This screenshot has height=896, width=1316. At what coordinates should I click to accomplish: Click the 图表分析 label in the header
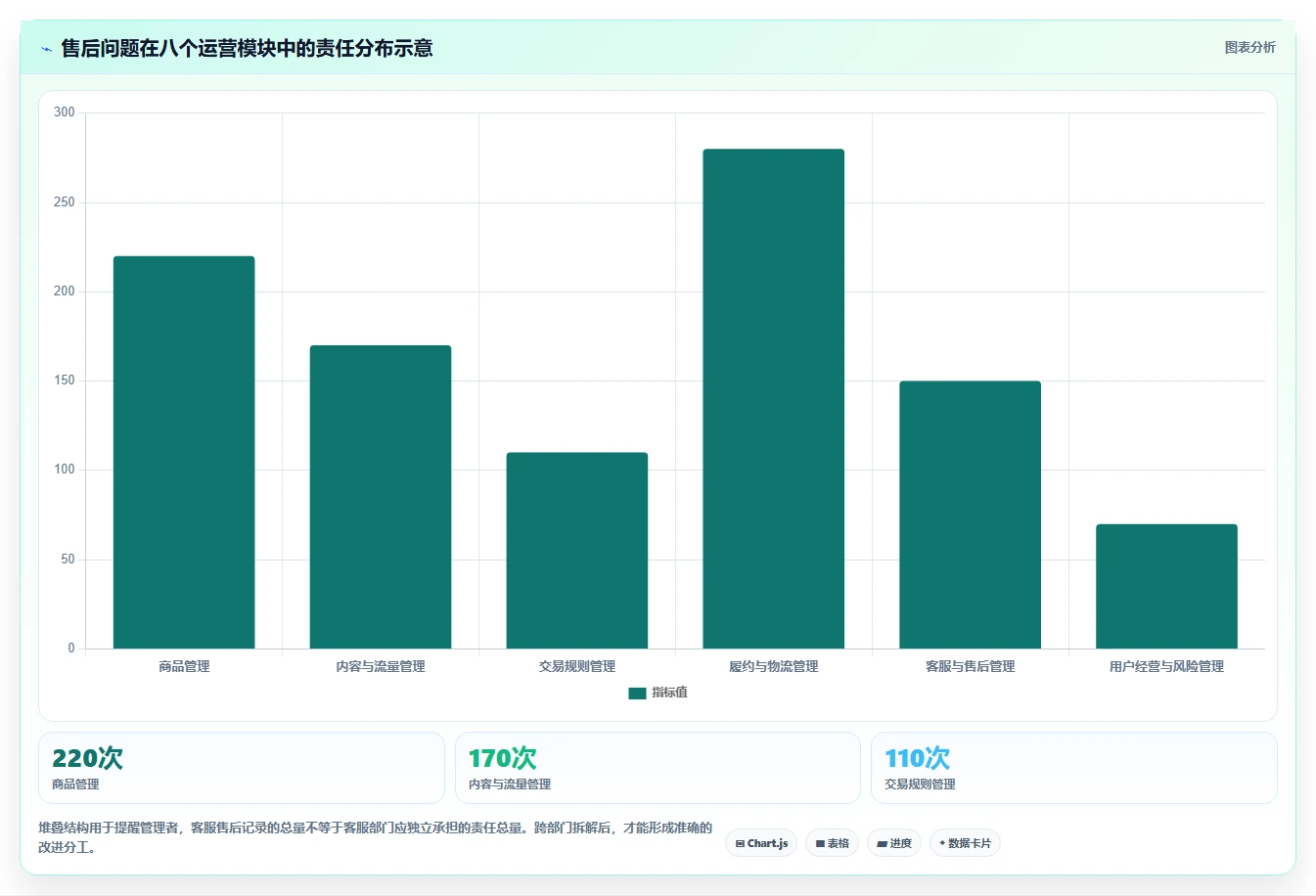click(1249, 47)
